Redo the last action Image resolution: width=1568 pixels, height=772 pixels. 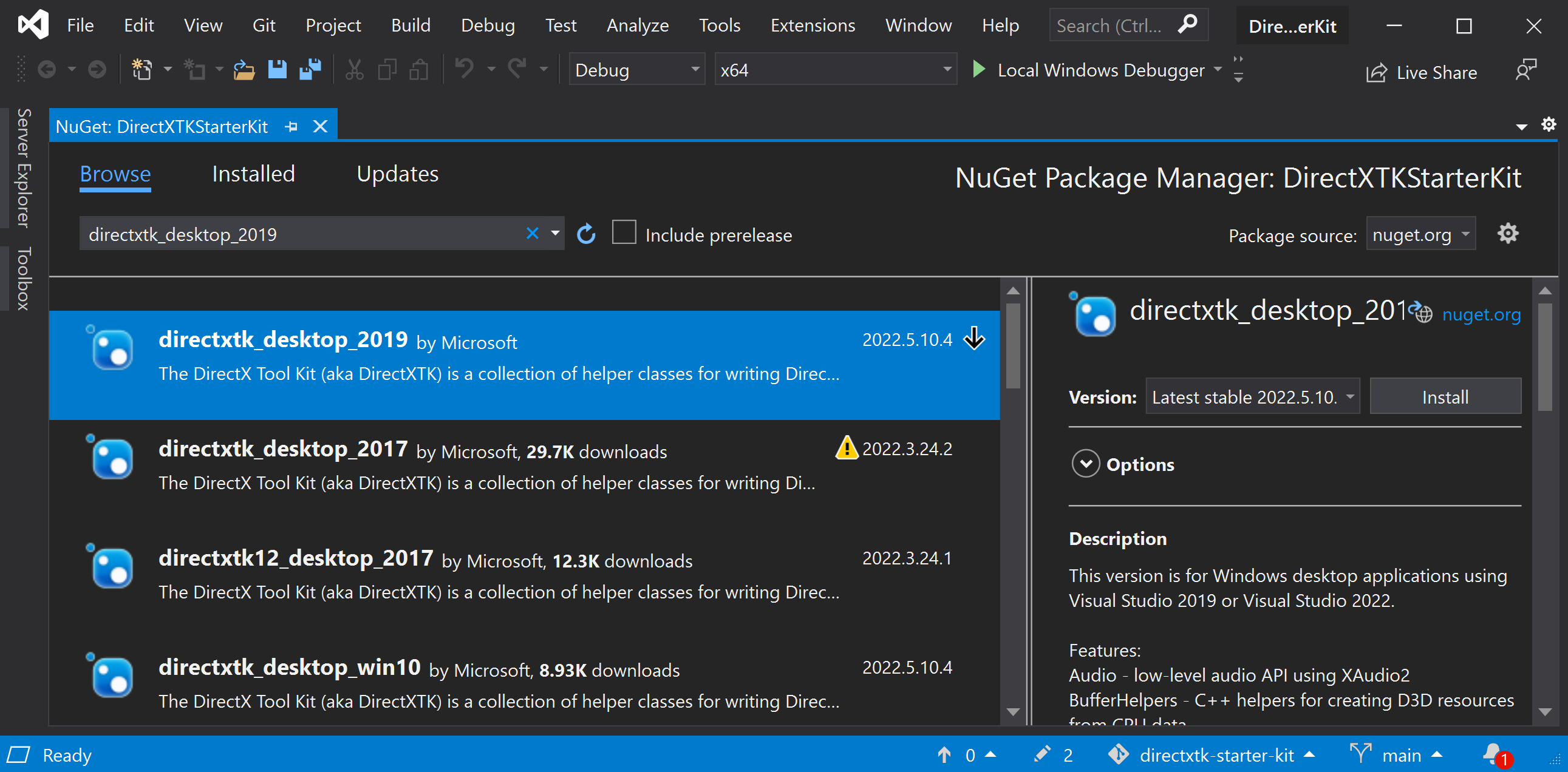coord(517,68)
